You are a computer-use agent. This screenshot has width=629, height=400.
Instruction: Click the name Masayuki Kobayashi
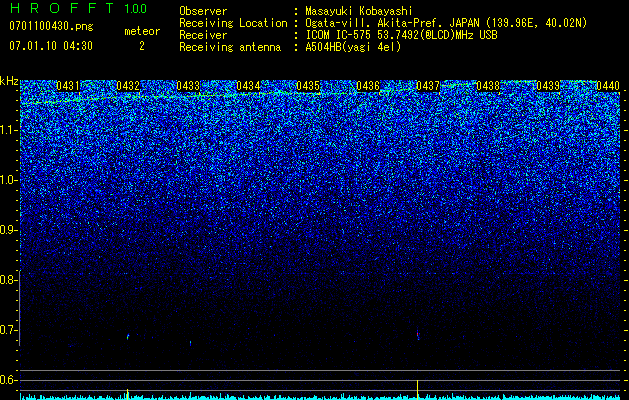tap(359, 11)
